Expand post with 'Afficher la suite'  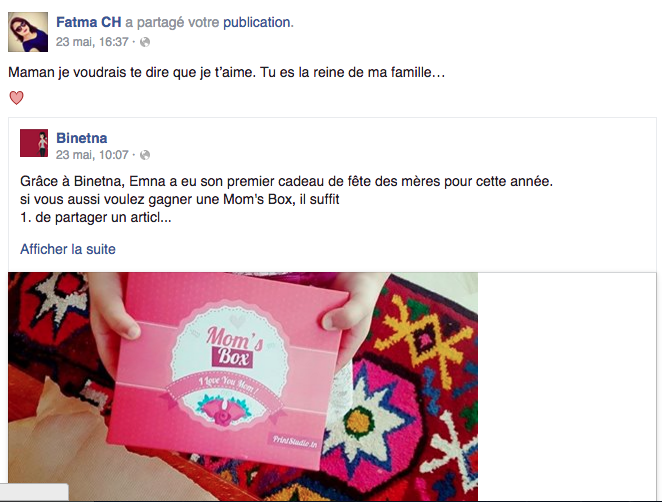[x=68, y=249]
